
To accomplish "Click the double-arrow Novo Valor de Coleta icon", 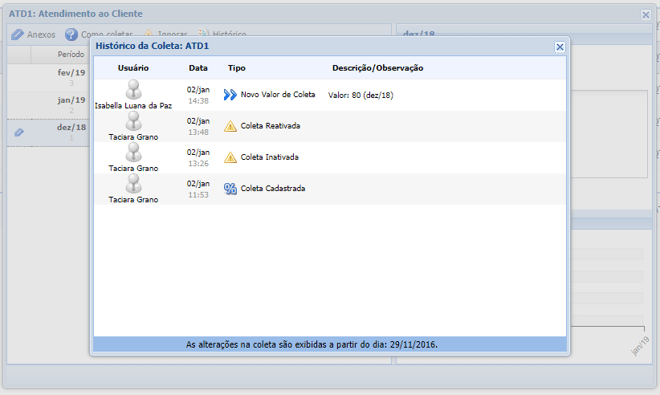I will (x=230, y=95).
